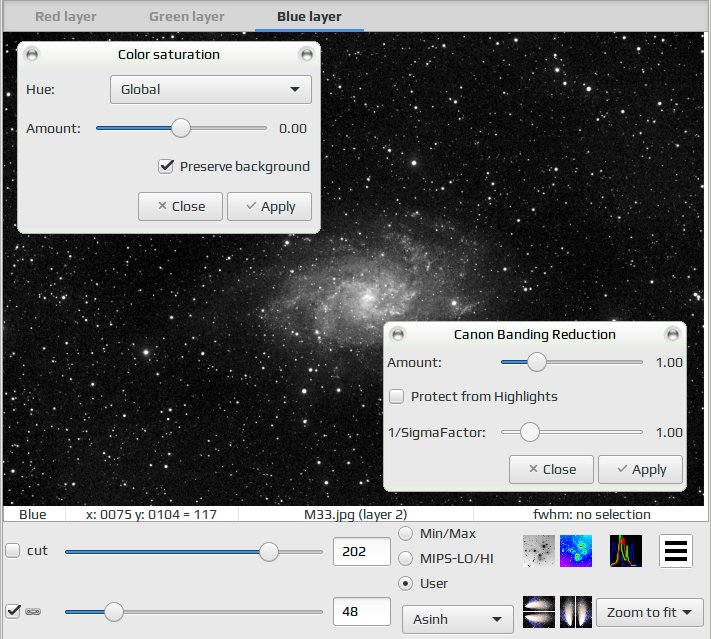Click left round button on Color saturation title
The height and width of the screenshot is (639, 711).
pyautogui.click(x=32, y=54)
